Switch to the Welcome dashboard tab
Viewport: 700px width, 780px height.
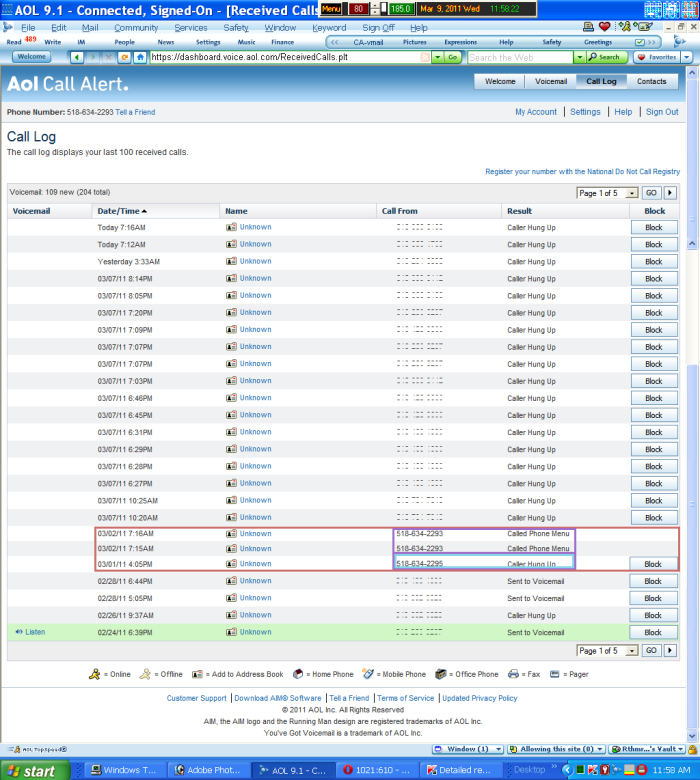click(x=500, y=82)
